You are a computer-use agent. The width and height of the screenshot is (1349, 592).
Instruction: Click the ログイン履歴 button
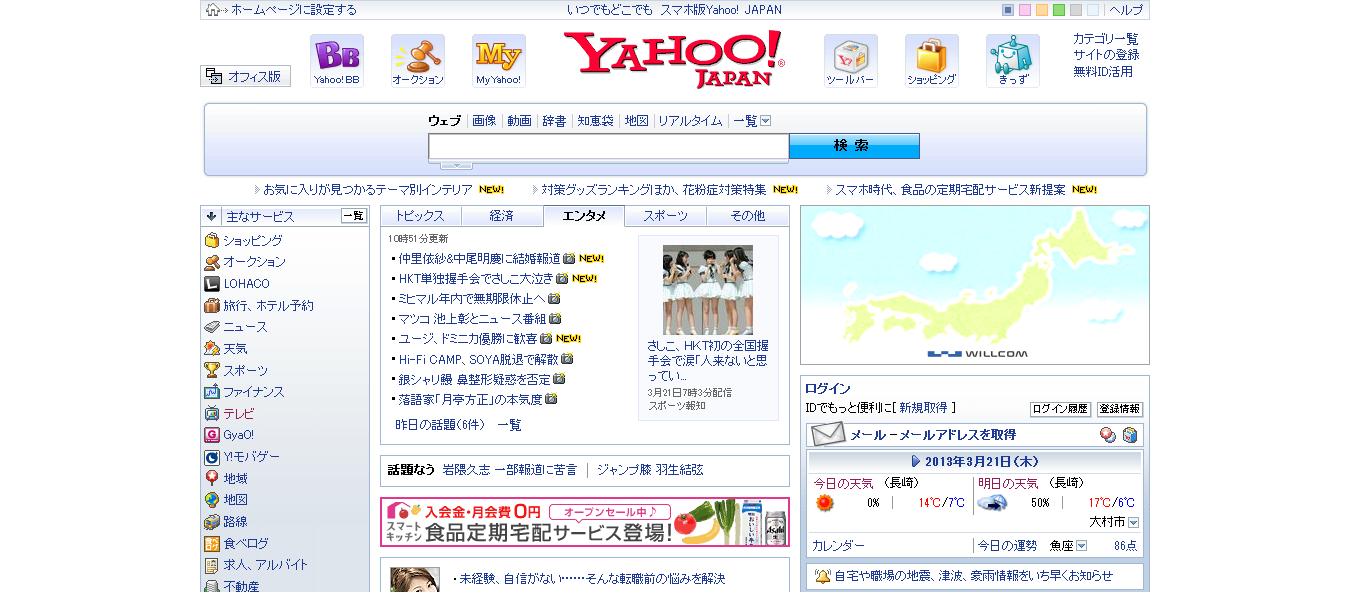click(x=1060, y=409)
